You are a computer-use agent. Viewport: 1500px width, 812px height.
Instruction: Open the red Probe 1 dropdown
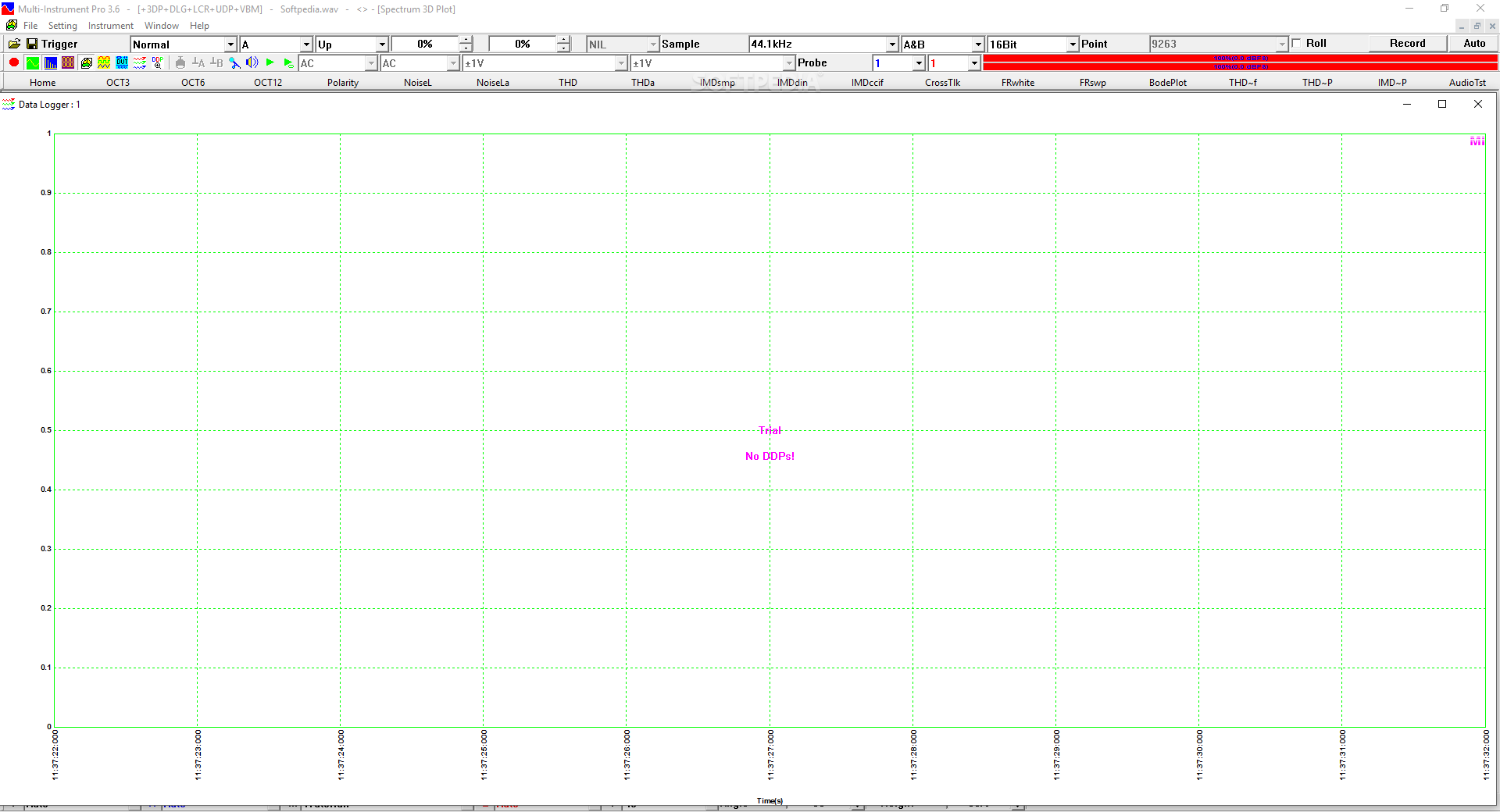(974, 63)
